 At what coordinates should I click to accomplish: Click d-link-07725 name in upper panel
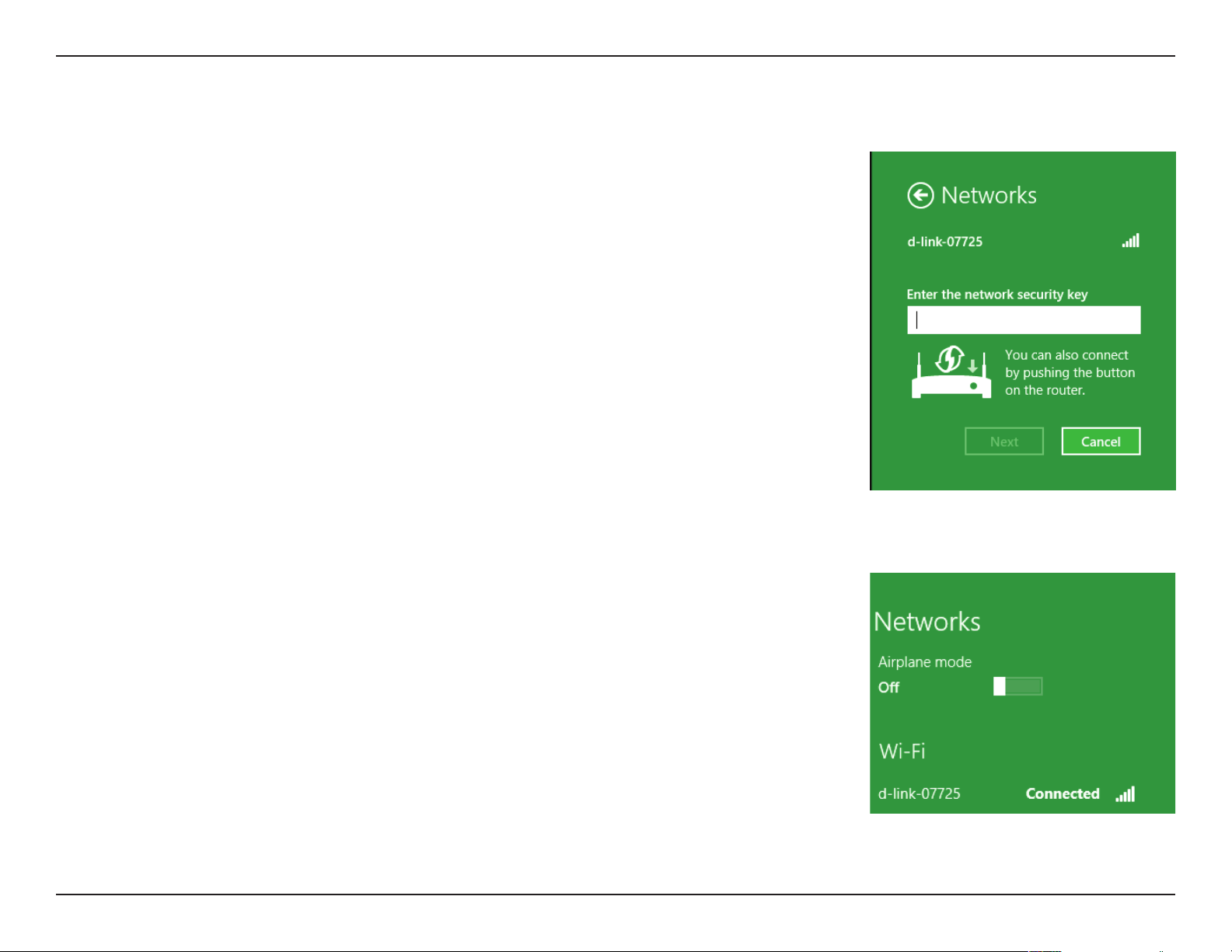click(x=945, y=242)
